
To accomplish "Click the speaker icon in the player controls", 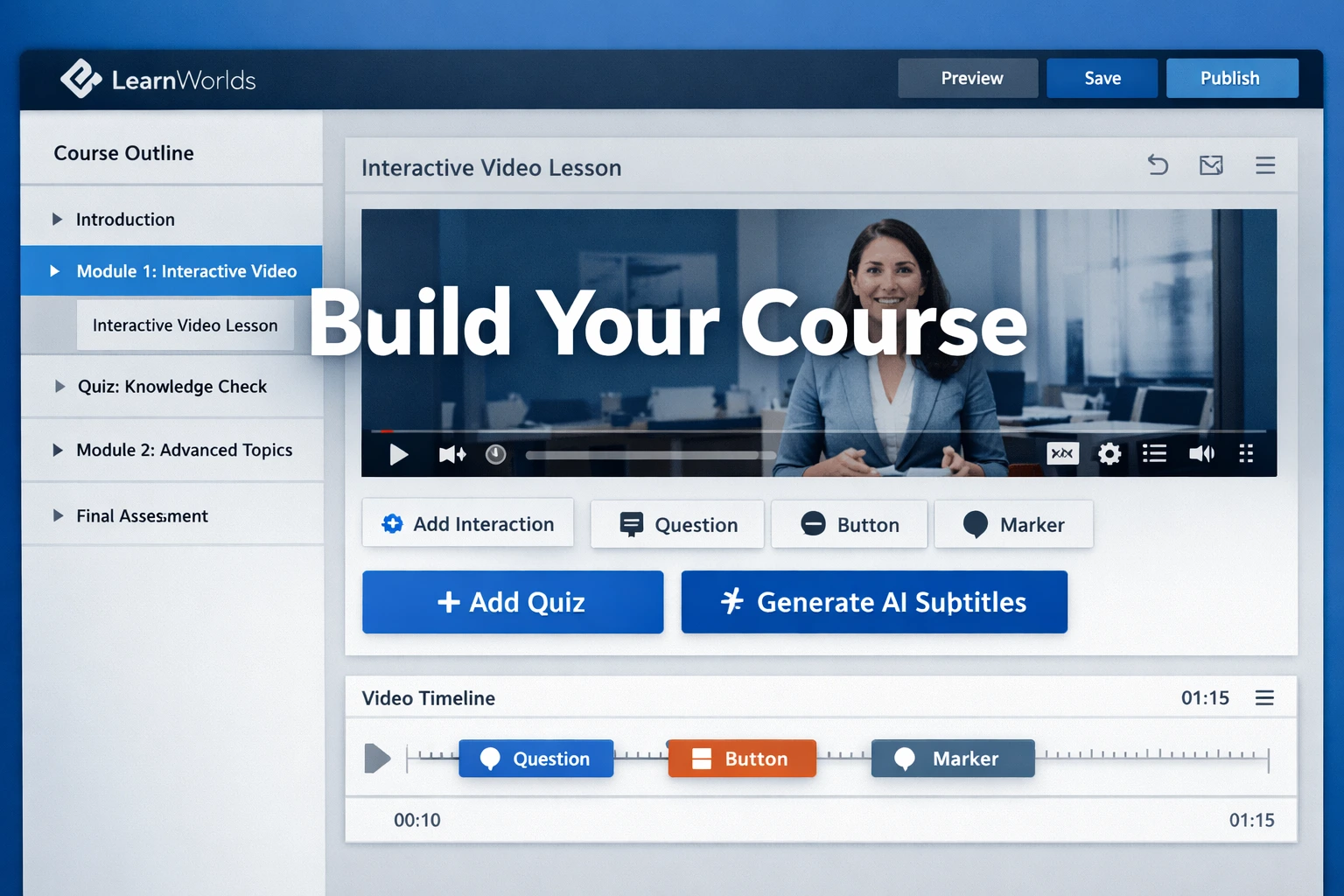I will point(1201,454).
